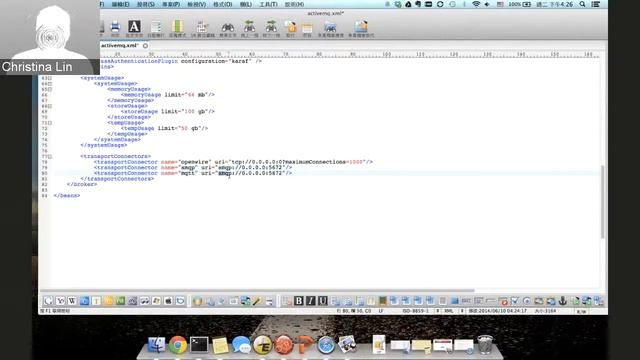This screenshot has height=360, width=640.
Task: Click the Find in Files icon
Action: tap(330, 27)
